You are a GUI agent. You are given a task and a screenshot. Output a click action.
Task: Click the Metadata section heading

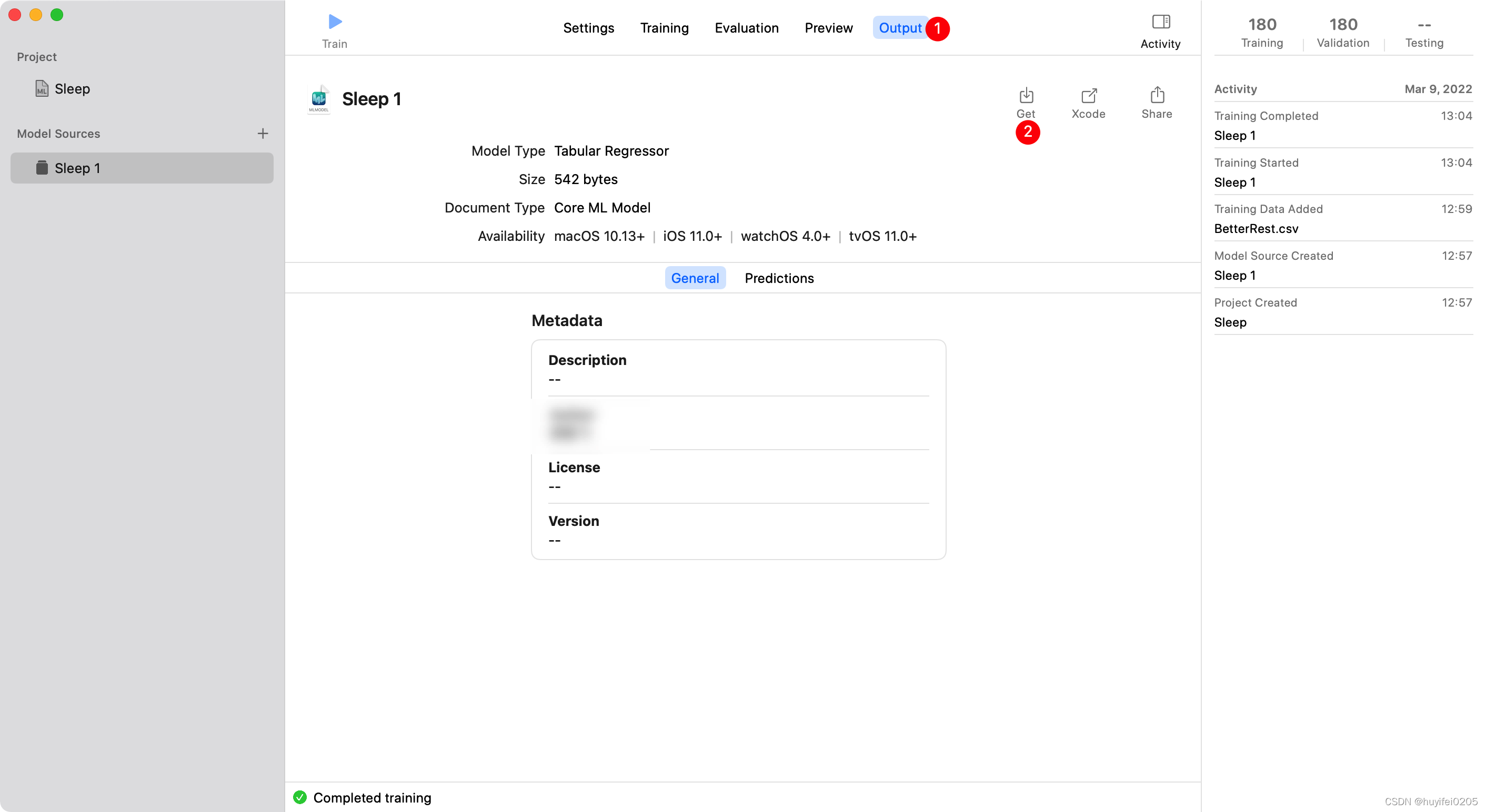click(x=567, y=320)
